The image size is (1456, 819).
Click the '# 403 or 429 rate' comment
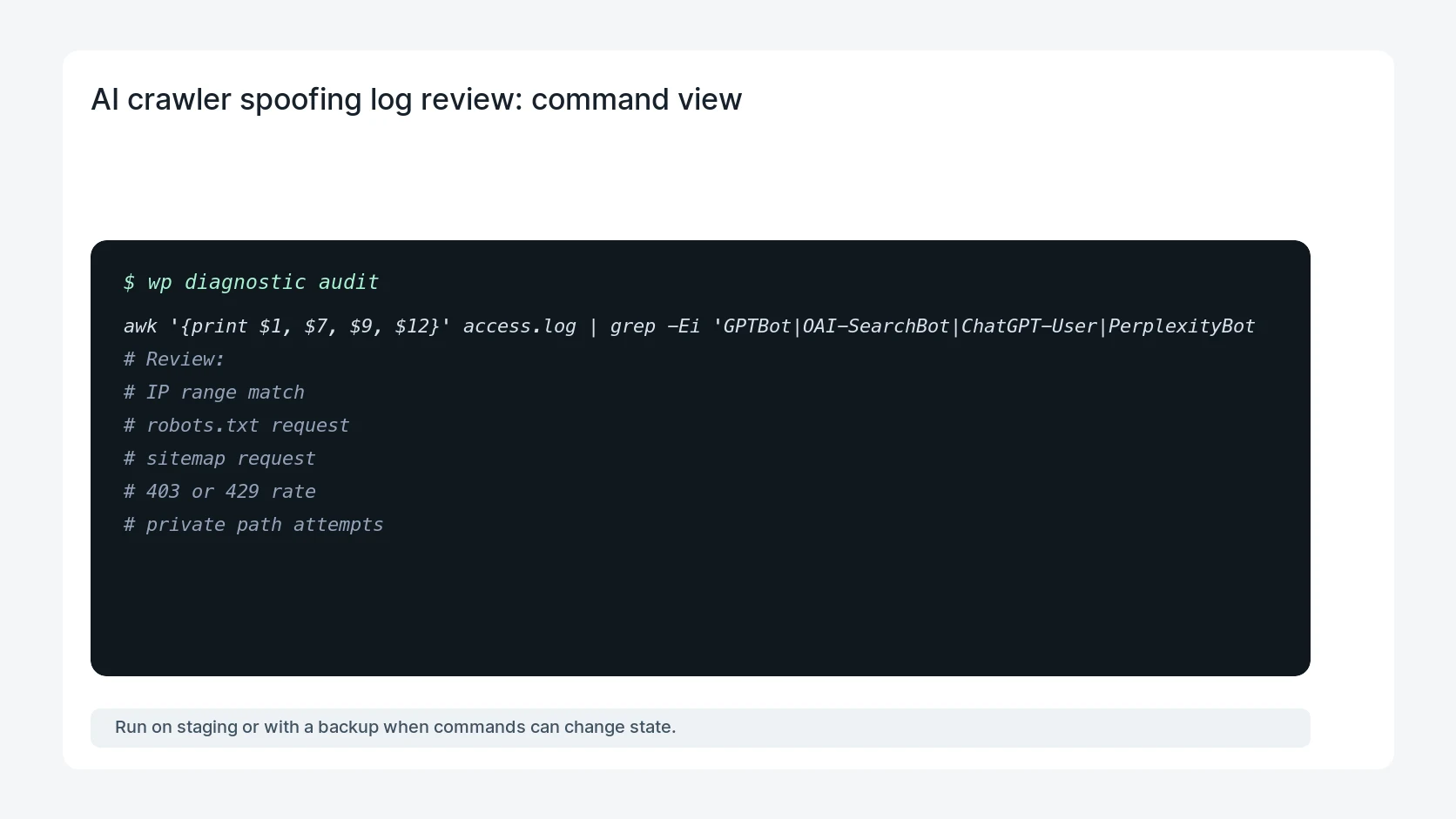coord(219,492)
